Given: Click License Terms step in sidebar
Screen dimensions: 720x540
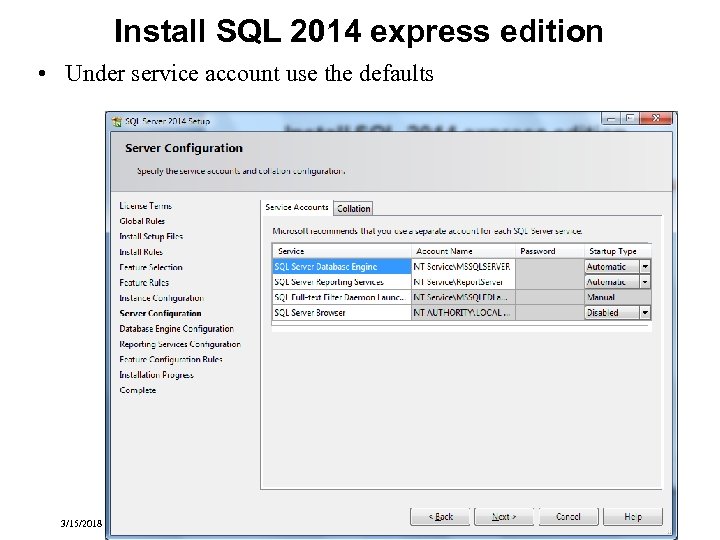Looking at the screenshot, I should tap(145, 206).
